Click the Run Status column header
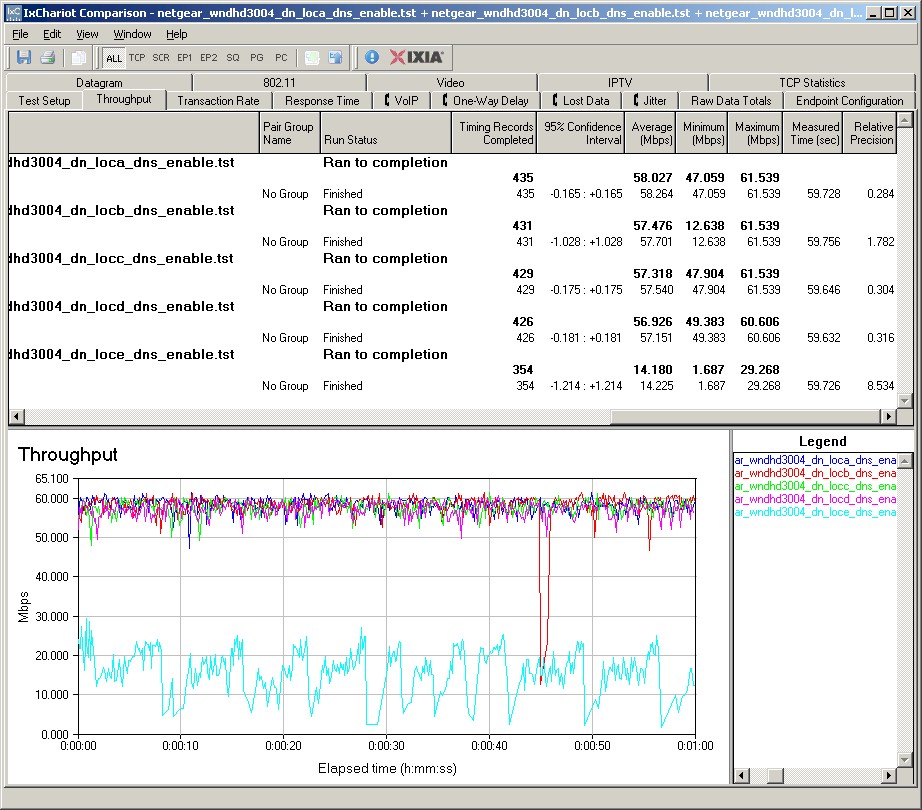This screenshot has width=922, height=810. click(386, 133)
